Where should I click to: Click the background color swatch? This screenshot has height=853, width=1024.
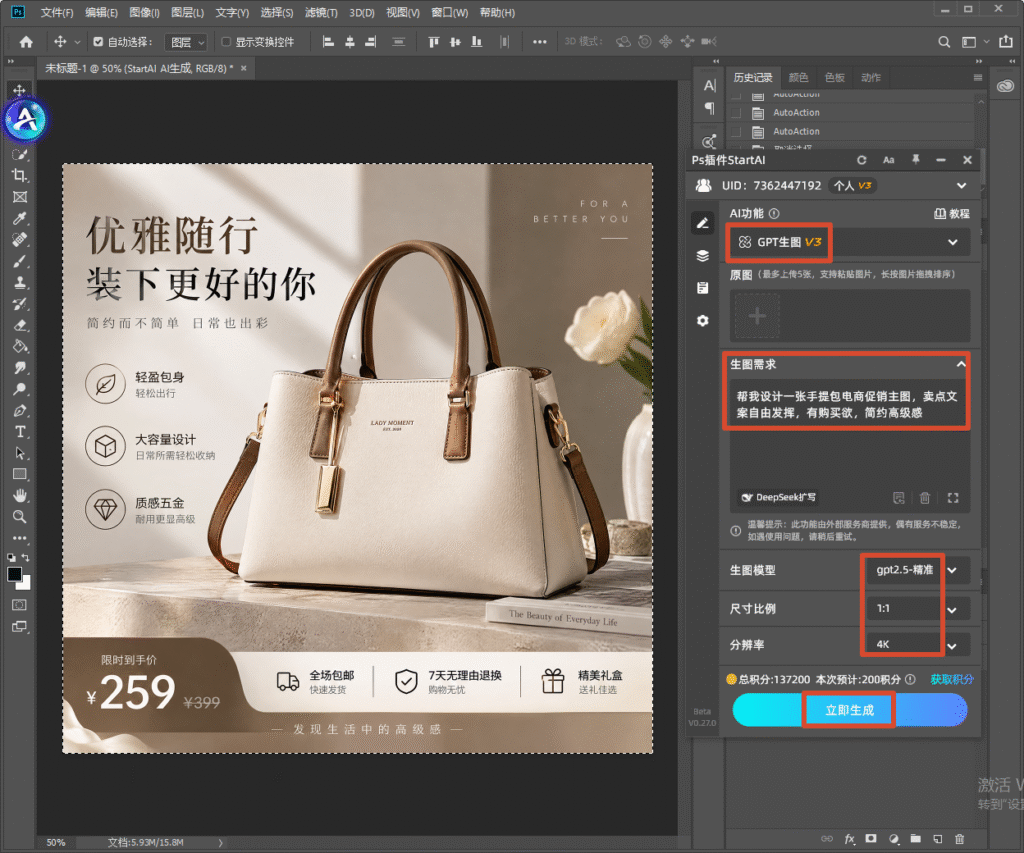tap(26, 585)
